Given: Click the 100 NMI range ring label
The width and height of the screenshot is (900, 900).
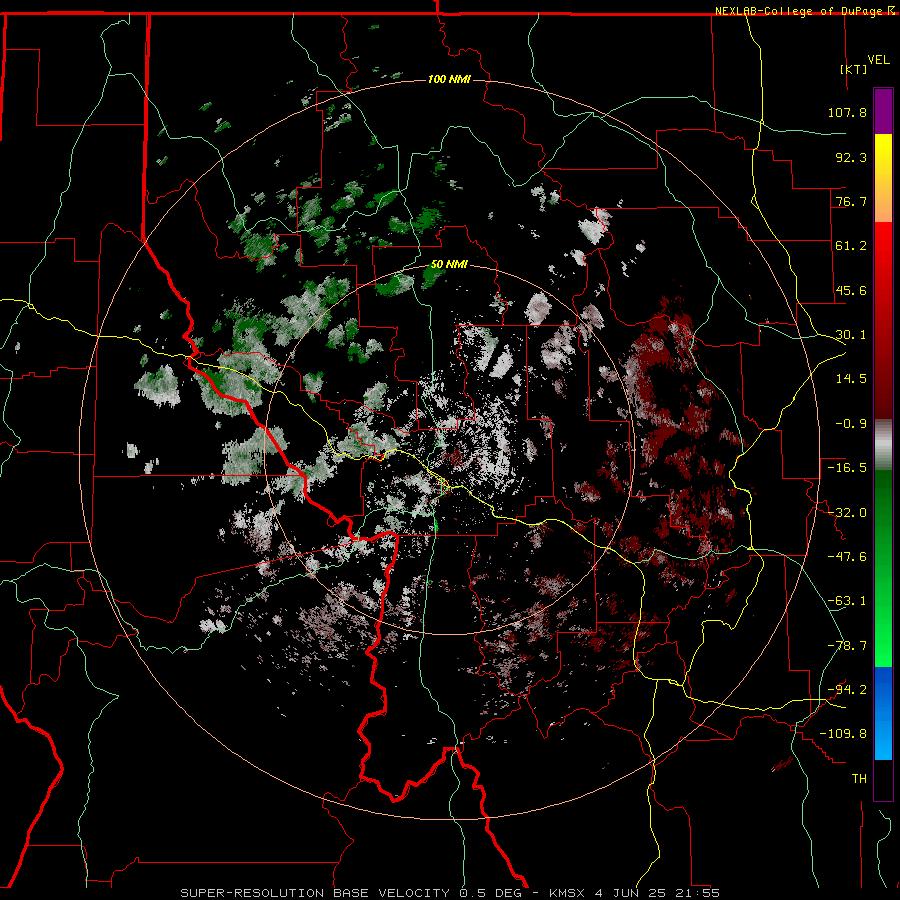Looking at the screenshot, I should 449,79.
